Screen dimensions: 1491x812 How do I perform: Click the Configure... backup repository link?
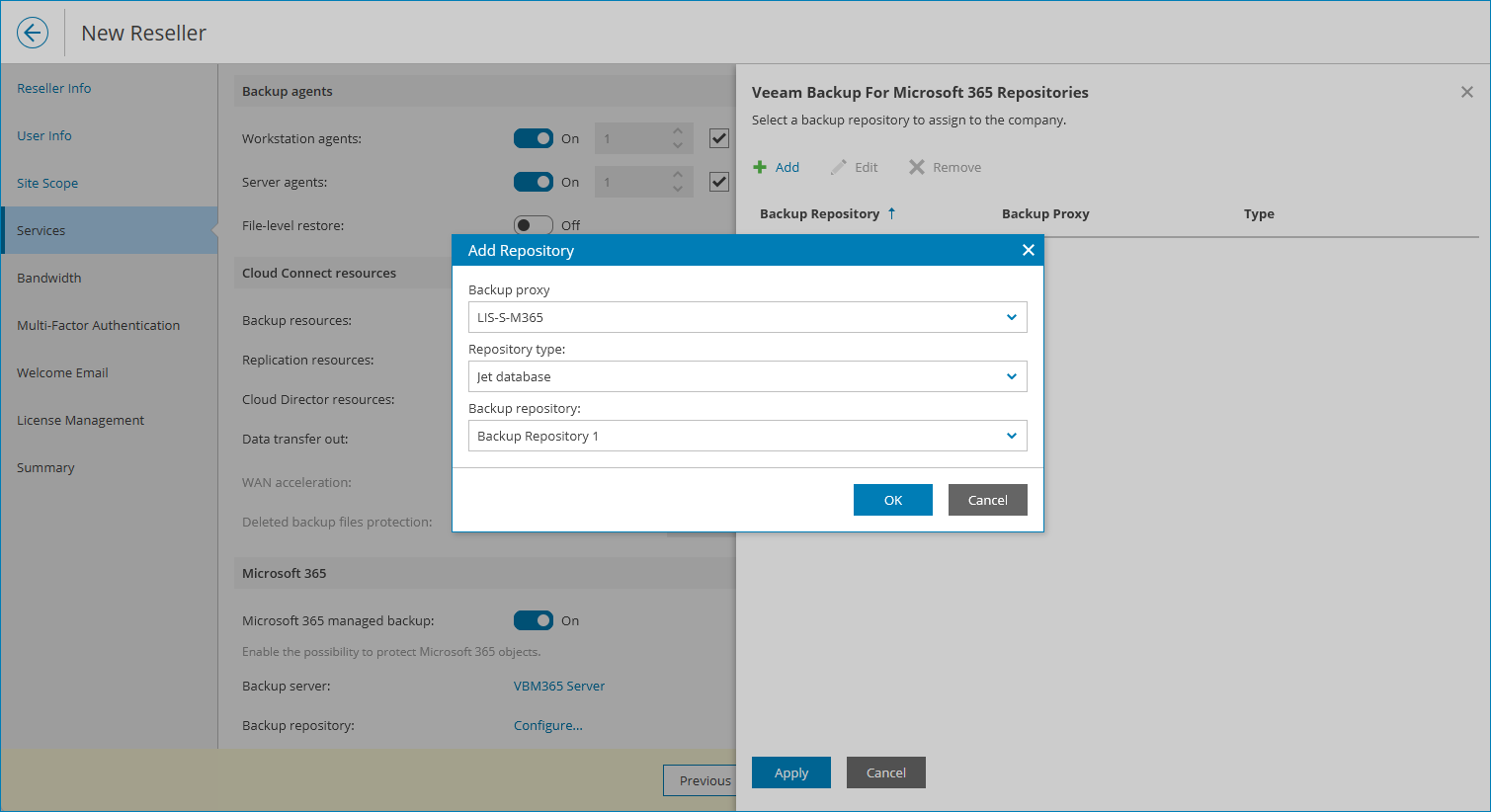548,725
